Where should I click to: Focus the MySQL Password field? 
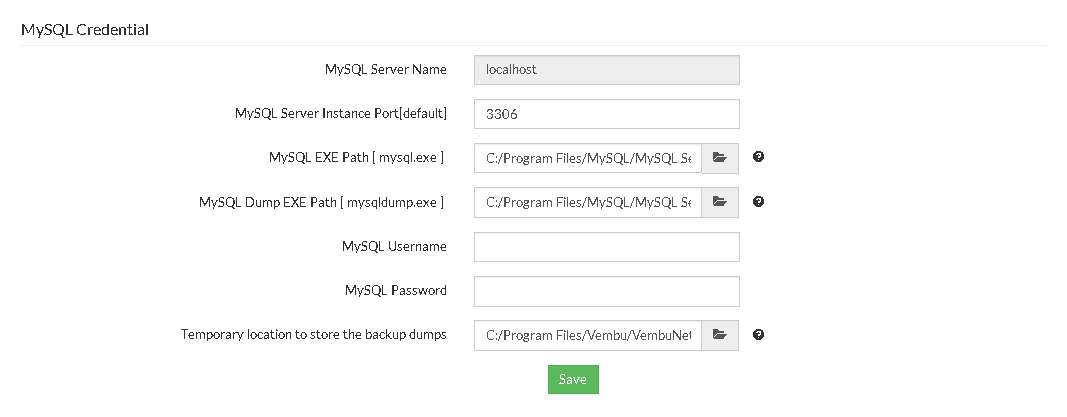(606, 291)
